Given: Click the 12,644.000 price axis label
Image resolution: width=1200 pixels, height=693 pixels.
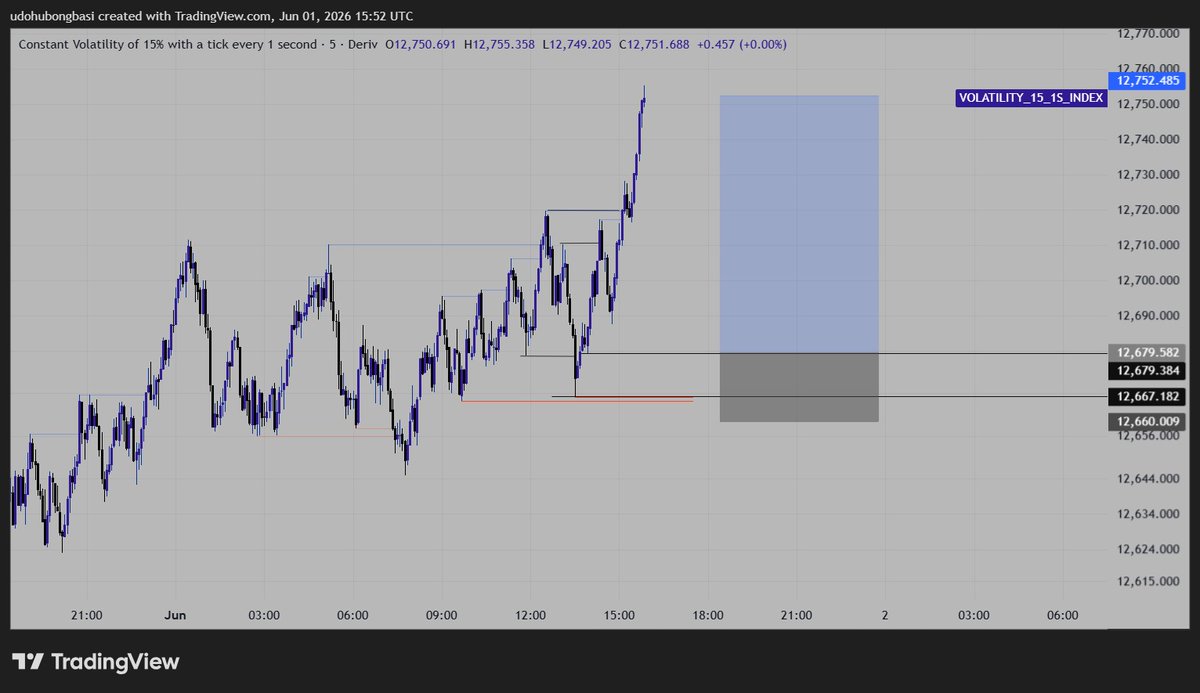Looking at the screenshot, I should coord(1149,479).
